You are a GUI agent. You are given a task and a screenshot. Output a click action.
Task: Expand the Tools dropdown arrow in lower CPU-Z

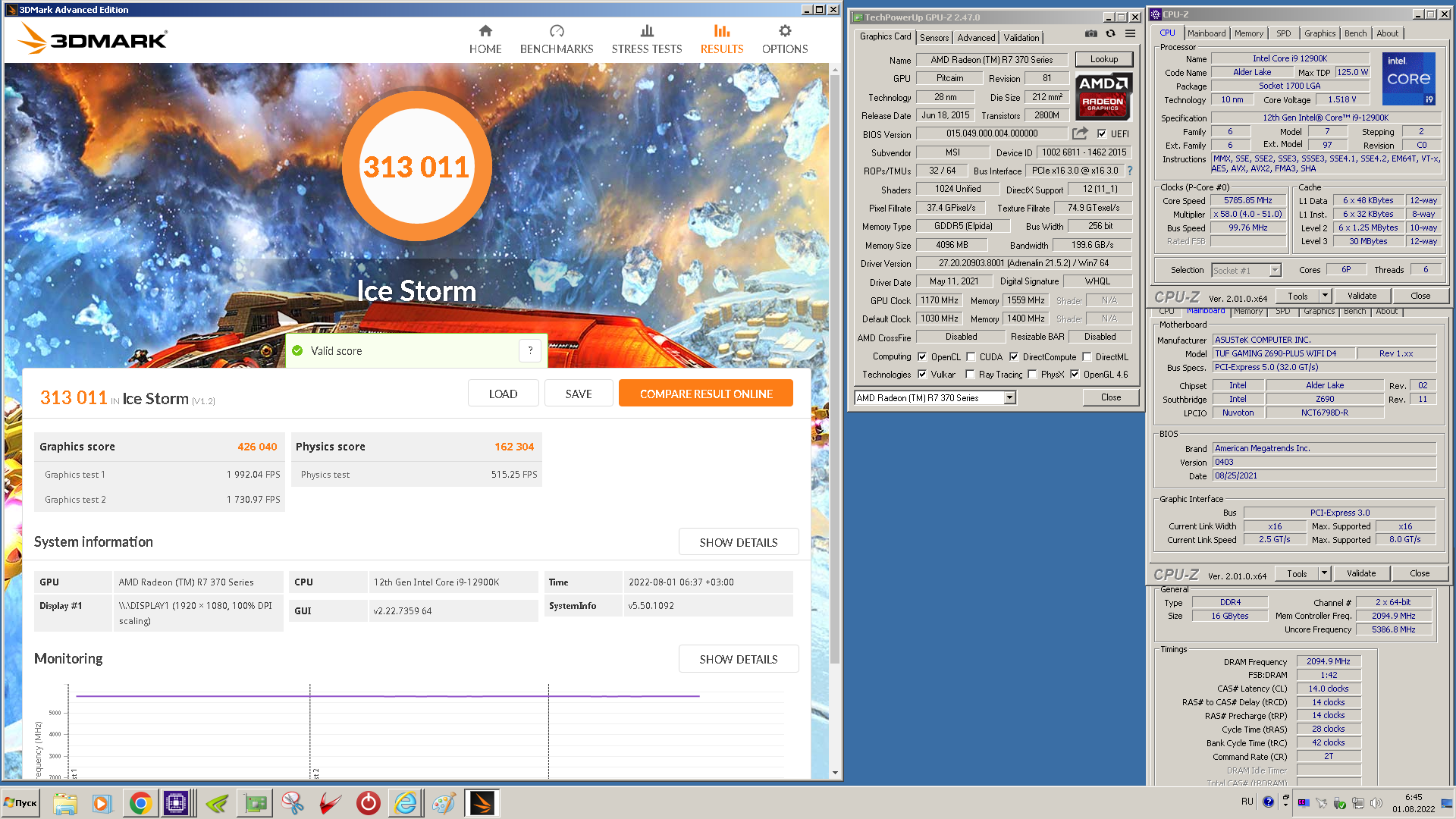[x=1324, y=573]
